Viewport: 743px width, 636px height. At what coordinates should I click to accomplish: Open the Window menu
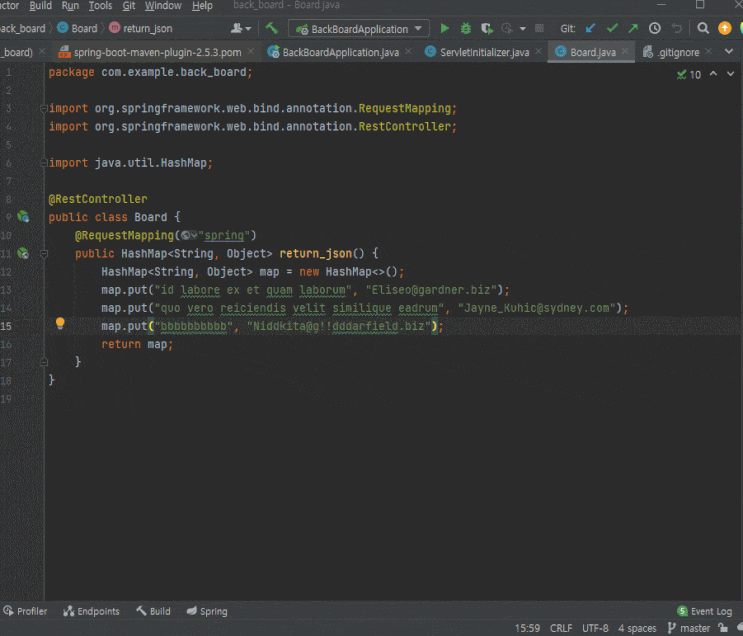[x=163, y=6]
